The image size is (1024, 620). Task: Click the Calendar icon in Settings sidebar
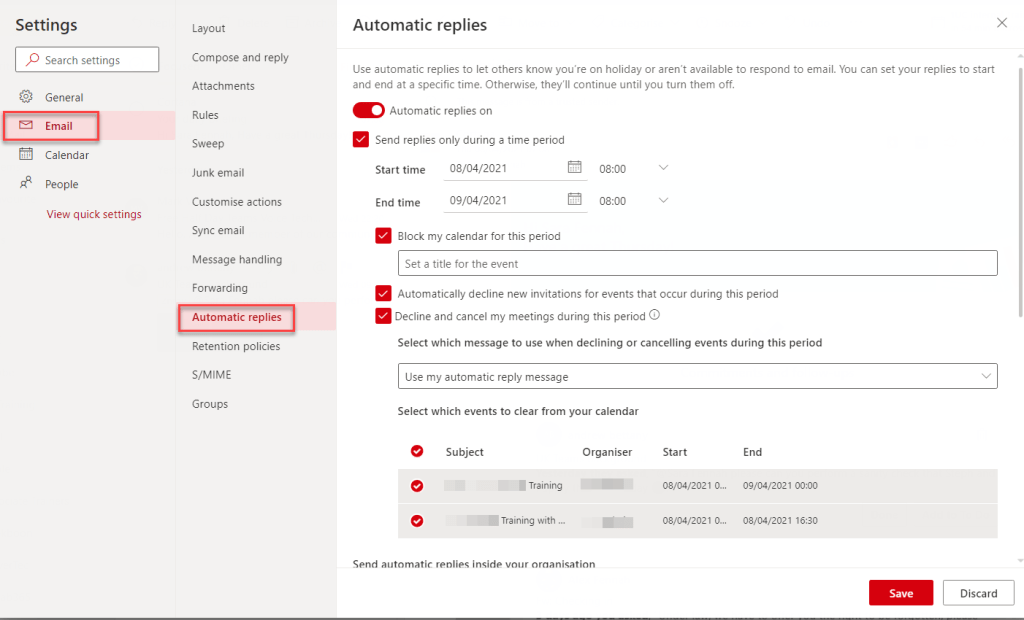point(27,155)
